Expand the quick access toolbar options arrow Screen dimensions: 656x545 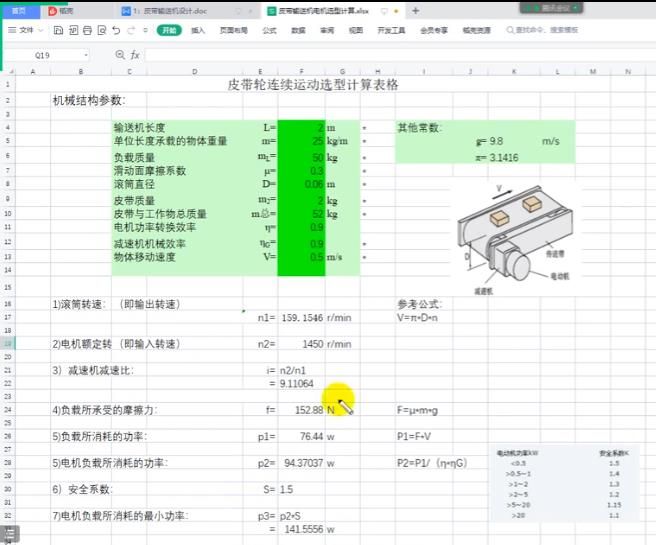click(x=145, y=30)
